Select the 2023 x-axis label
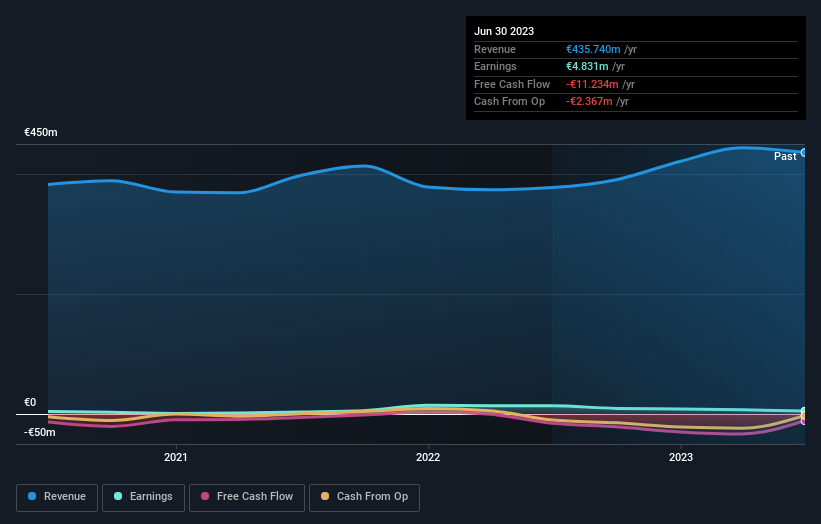Screen dimensions: 821x524 [681, 457]
